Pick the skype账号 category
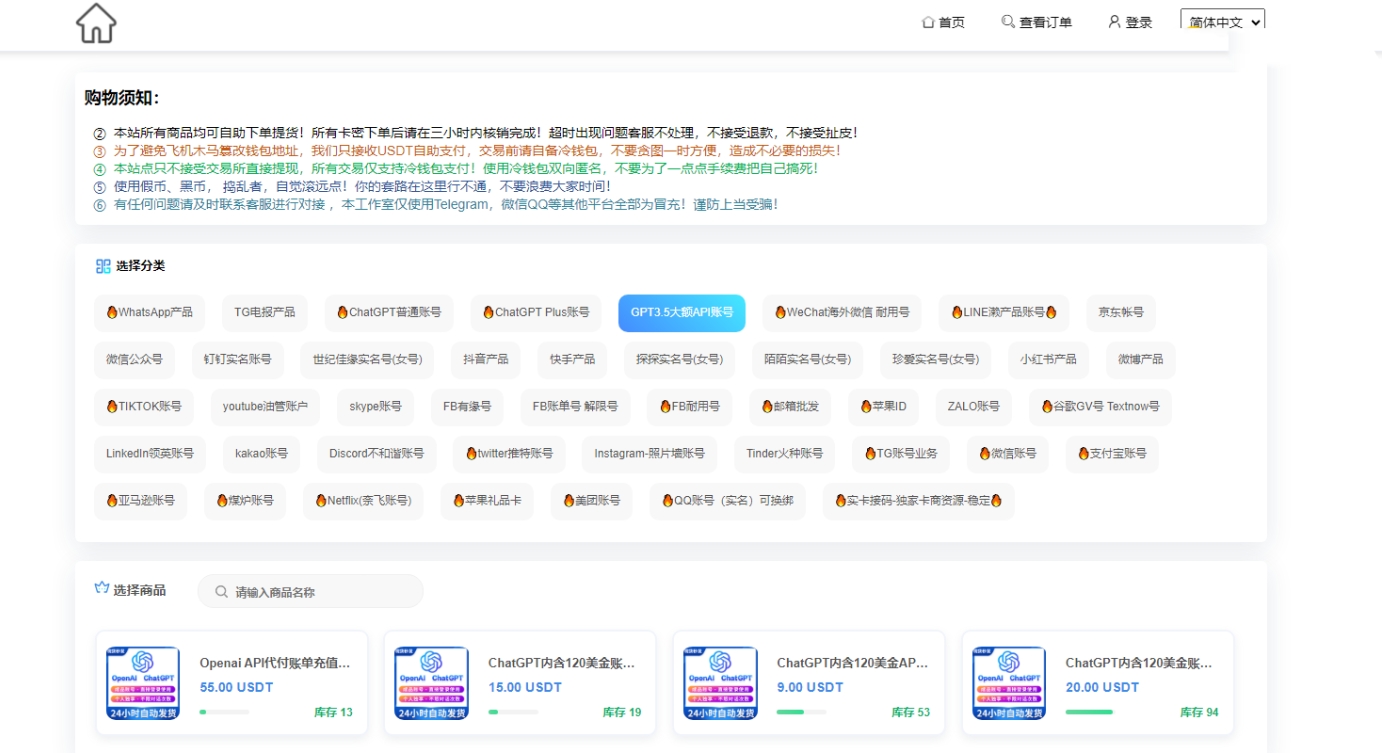The width and height of the screenshot is (1382, 753). coord(375,407)
